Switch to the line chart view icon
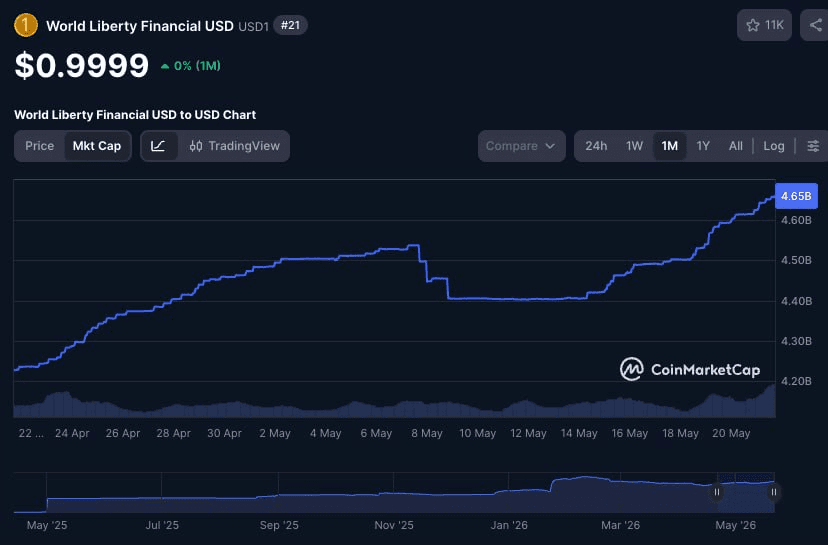Viewport: 828px width, 545px height. tap(158, 146)
